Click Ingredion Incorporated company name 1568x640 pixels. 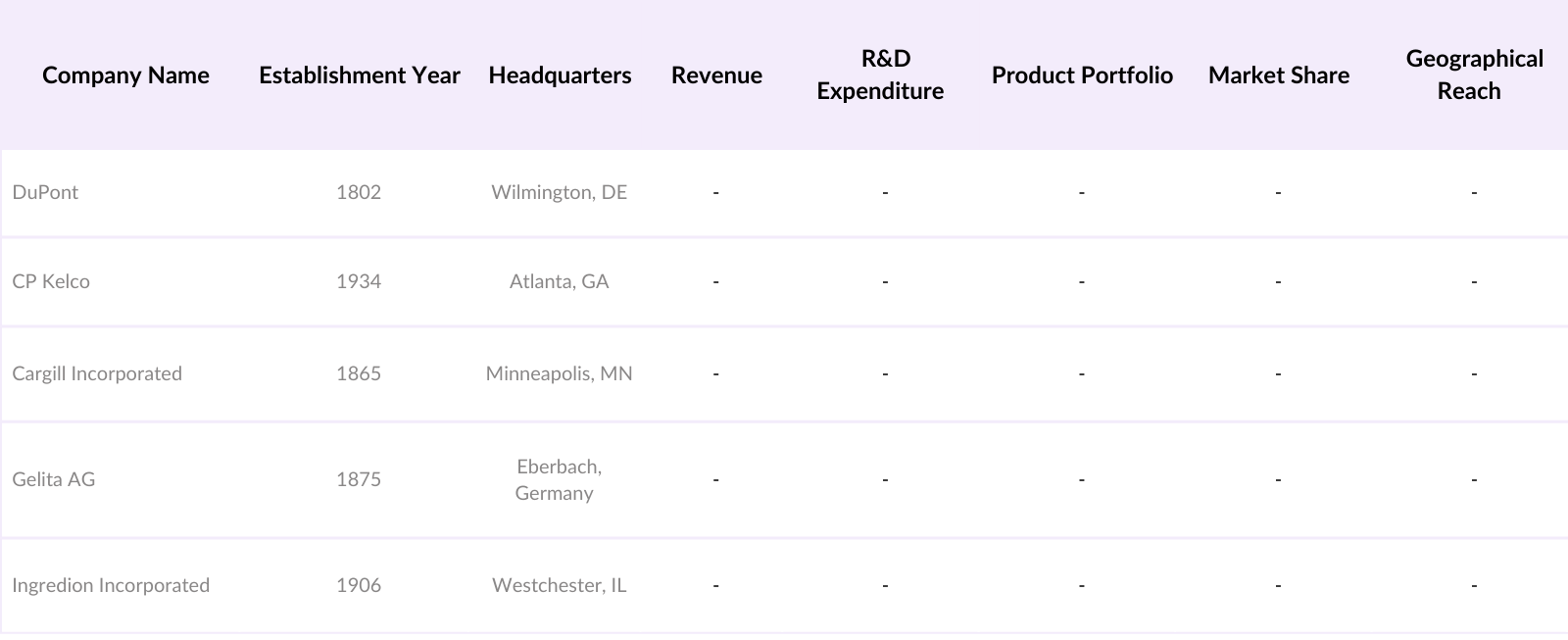[111, 585]
